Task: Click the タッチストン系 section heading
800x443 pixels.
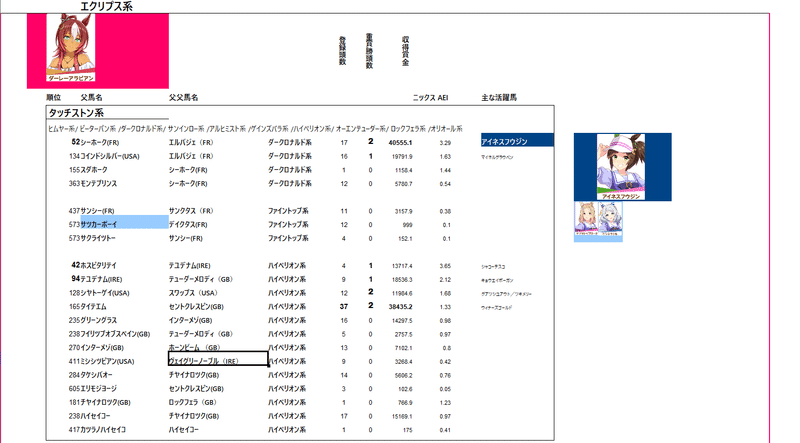Action: click(x=76, y=113)
